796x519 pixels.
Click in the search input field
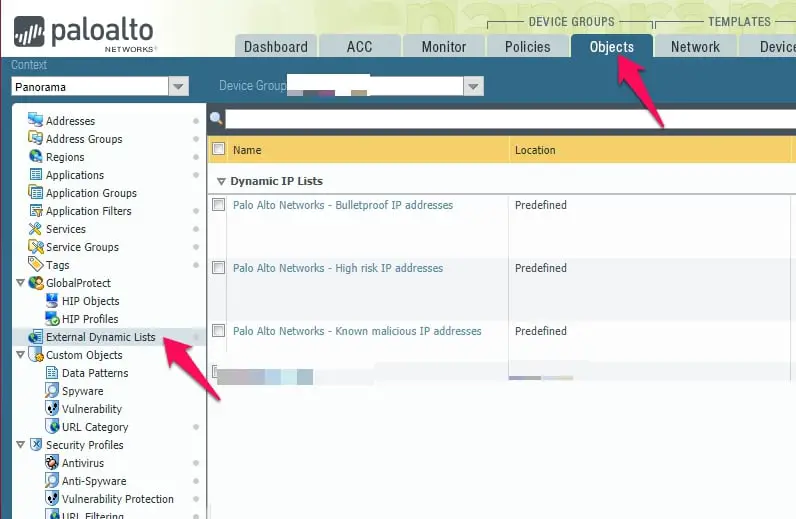510,118
